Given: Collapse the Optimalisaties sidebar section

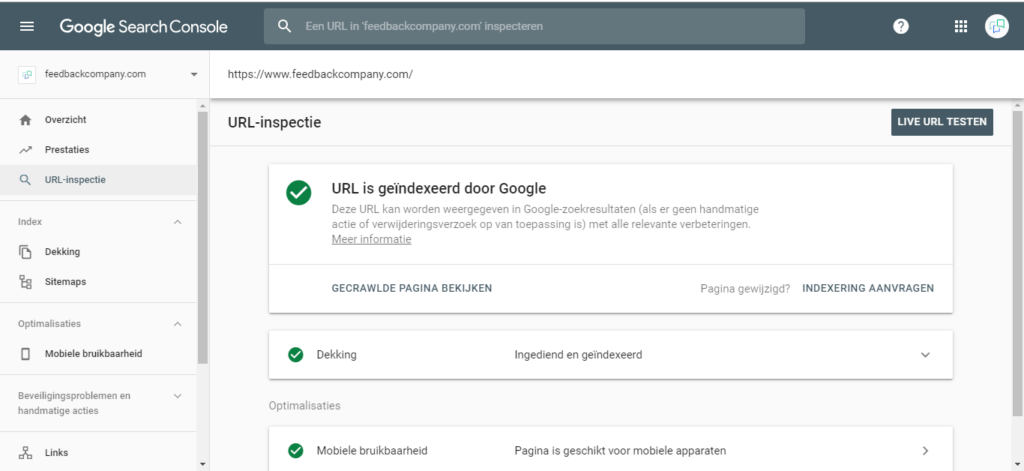Looking at the screenshot, I should pyautogui.click(x=178, y=324).
